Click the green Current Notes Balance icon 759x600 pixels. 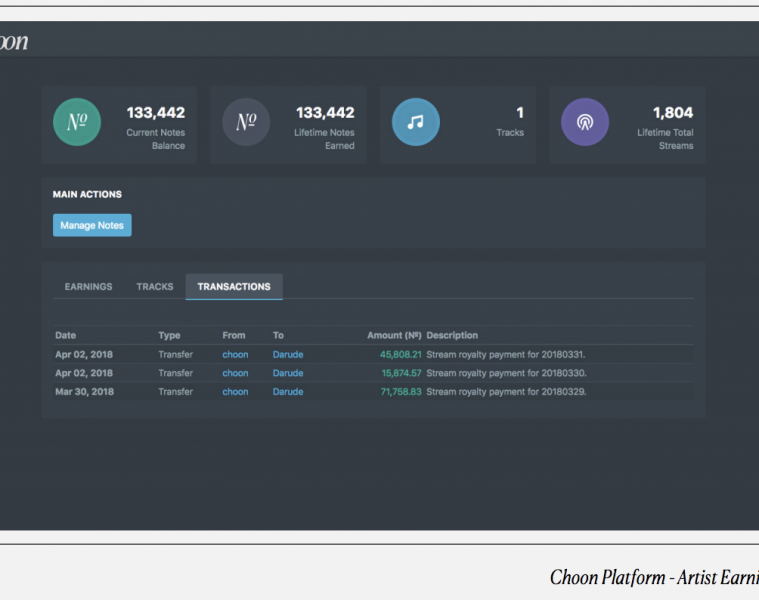tap(77, 122)
